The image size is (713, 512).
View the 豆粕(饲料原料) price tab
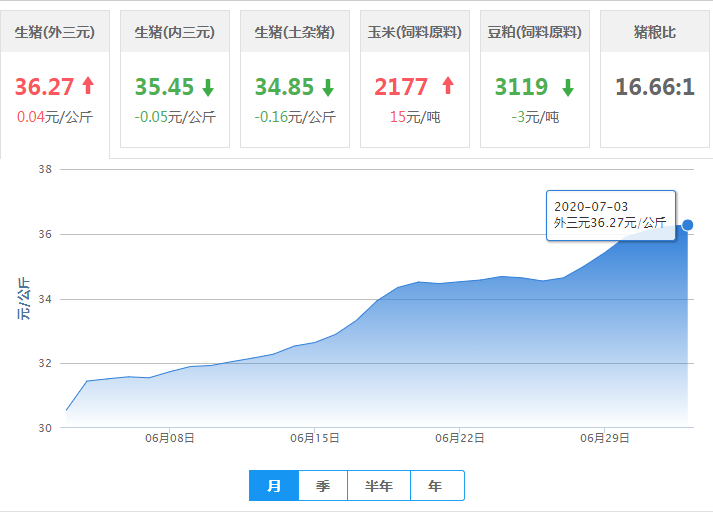[534, 32]
